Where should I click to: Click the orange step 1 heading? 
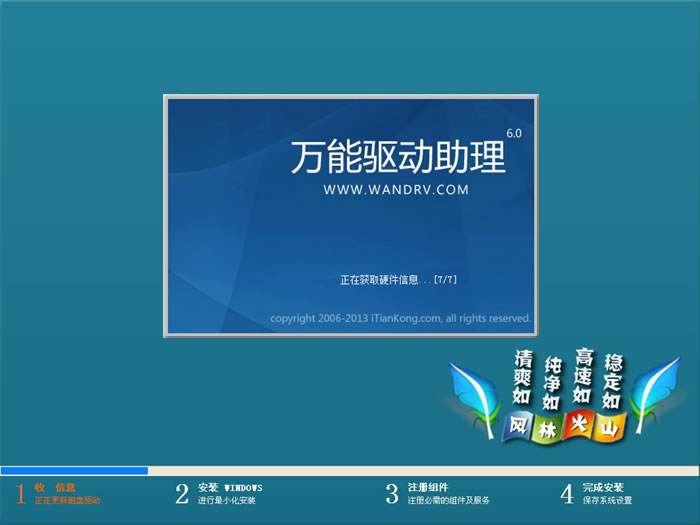pyautogui.click(x=55, y=488)
